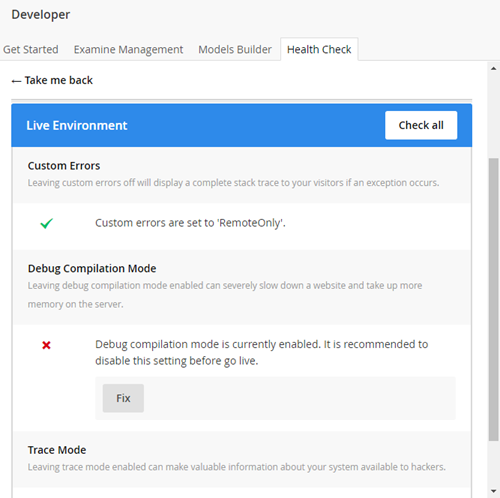Click the Debug Compilation Mode heading
The width and height of the screenshot is (500, 498).
click(x=92, y=268)
